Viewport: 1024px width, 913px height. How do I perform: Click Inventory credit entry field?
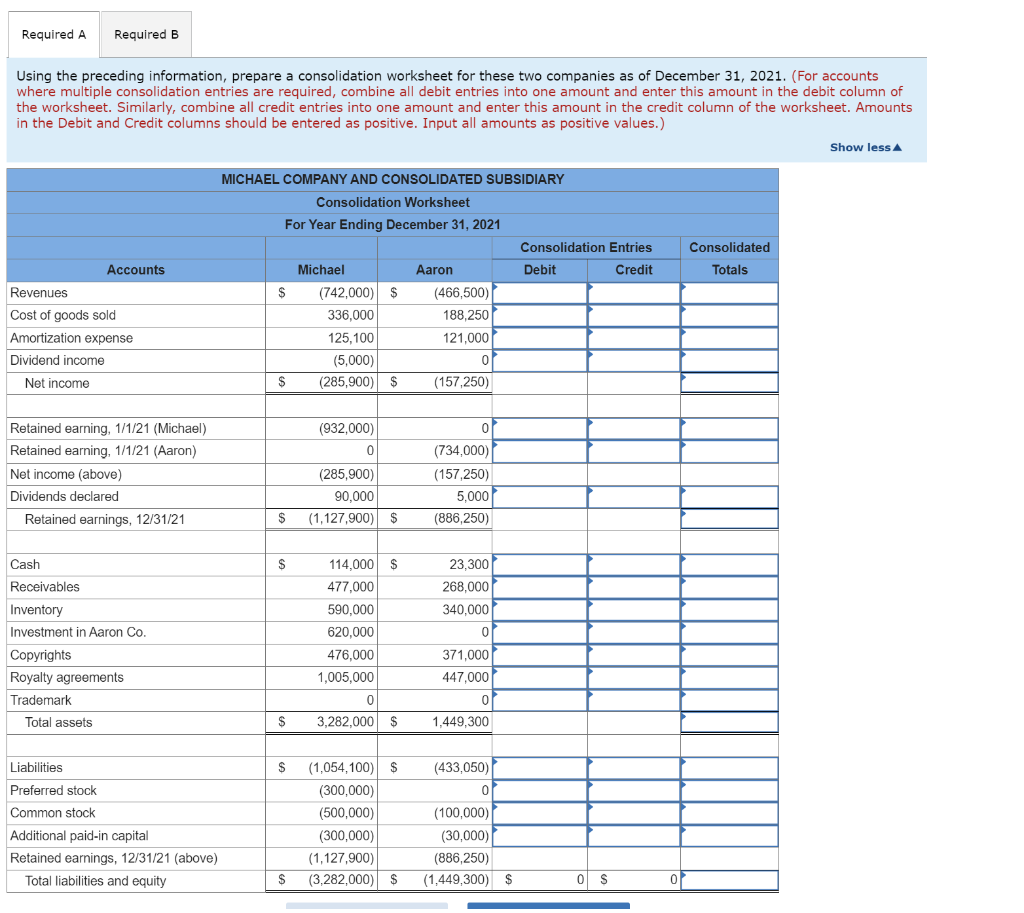(x=633, y=610)
